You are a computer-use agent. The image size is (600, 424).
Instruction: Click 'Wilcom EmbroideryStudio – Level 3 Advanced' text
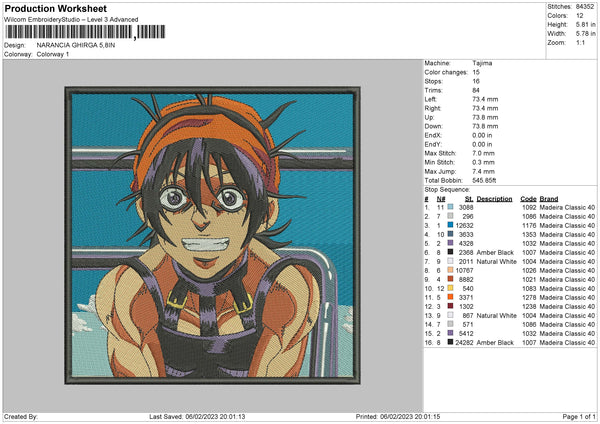[71, 20]
